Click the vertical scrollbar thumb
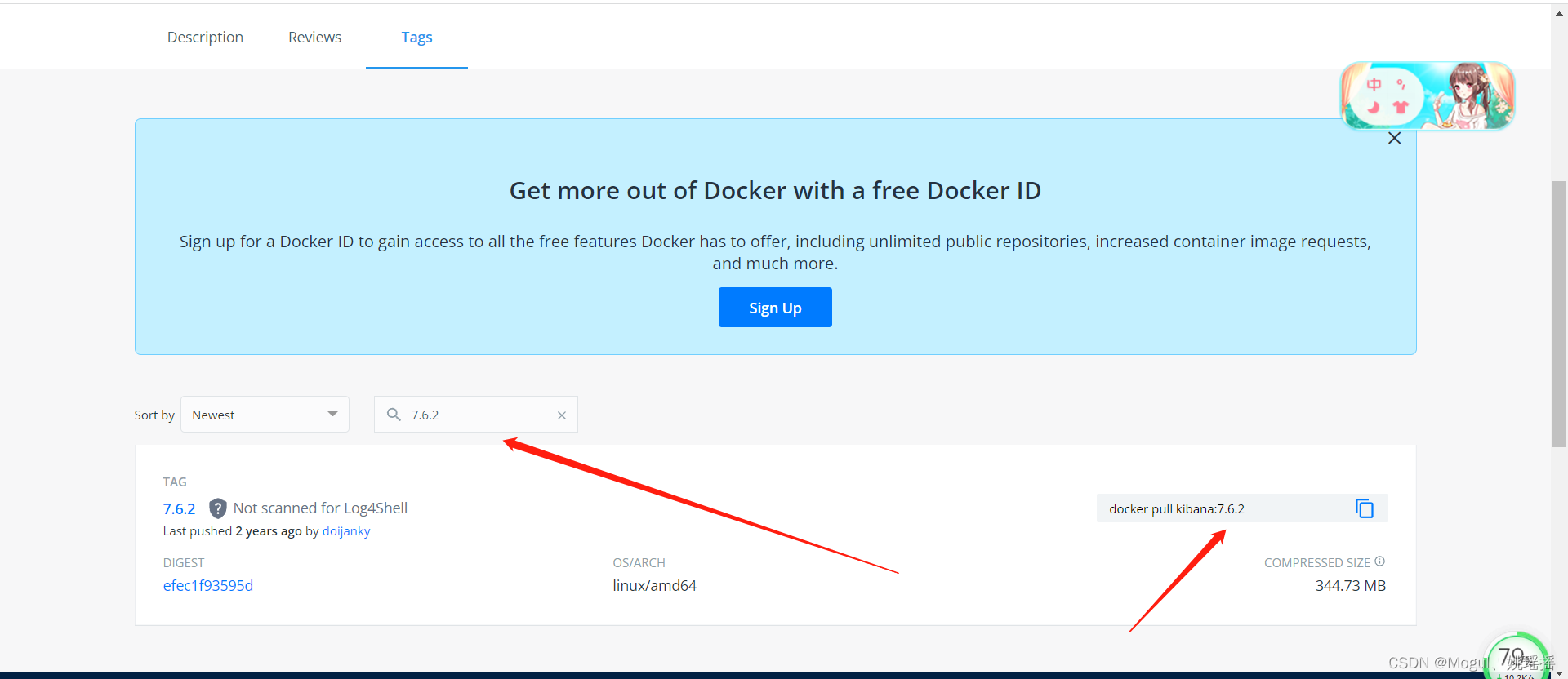 pos(1559,314)
